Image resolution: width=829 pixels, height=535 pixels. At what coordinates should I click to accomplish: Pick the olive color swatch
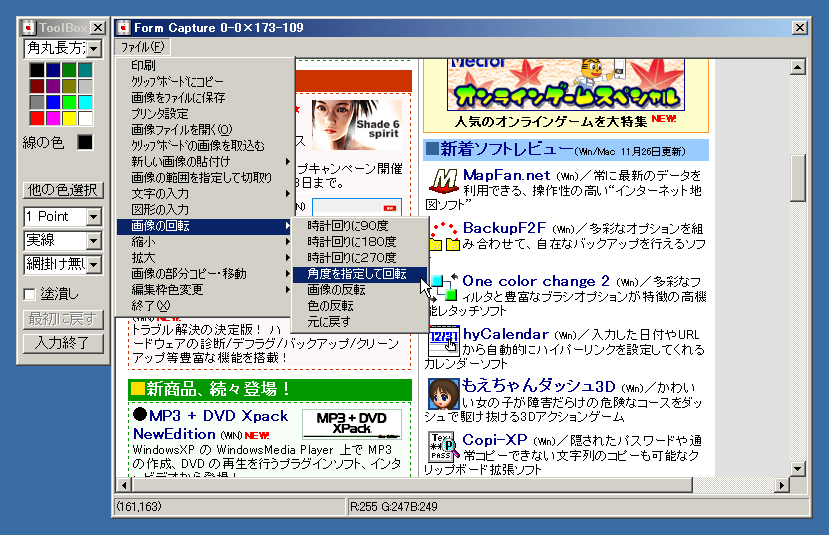tap(69, 86)
